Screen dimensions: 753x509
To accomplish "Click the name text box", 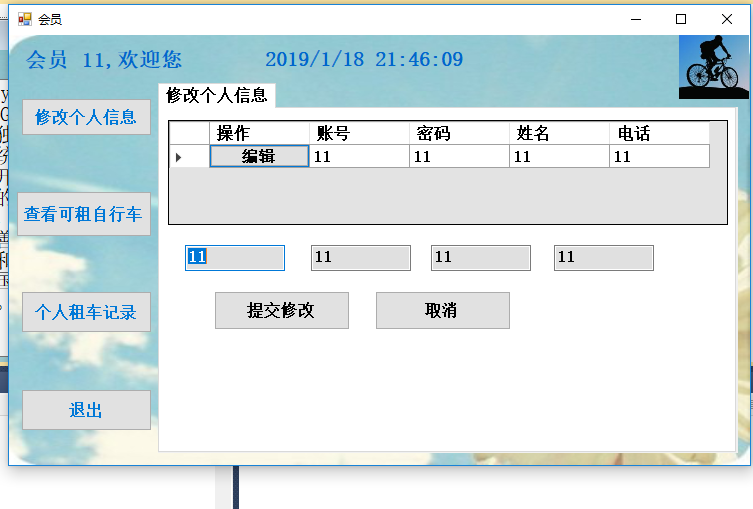I will (x=481, y=258).
